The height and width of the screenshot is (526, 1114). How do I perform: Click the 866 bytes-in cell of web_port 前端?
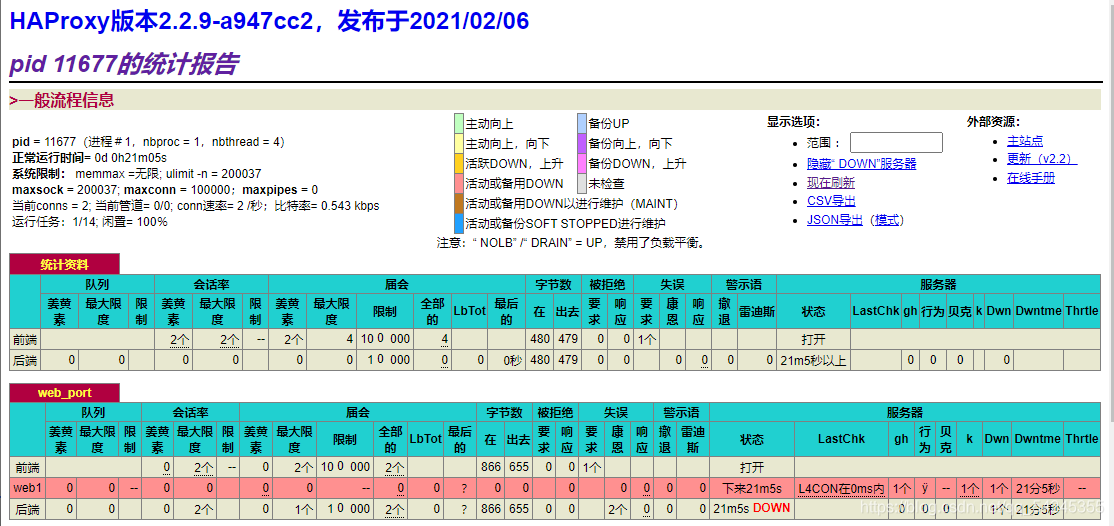490,468
